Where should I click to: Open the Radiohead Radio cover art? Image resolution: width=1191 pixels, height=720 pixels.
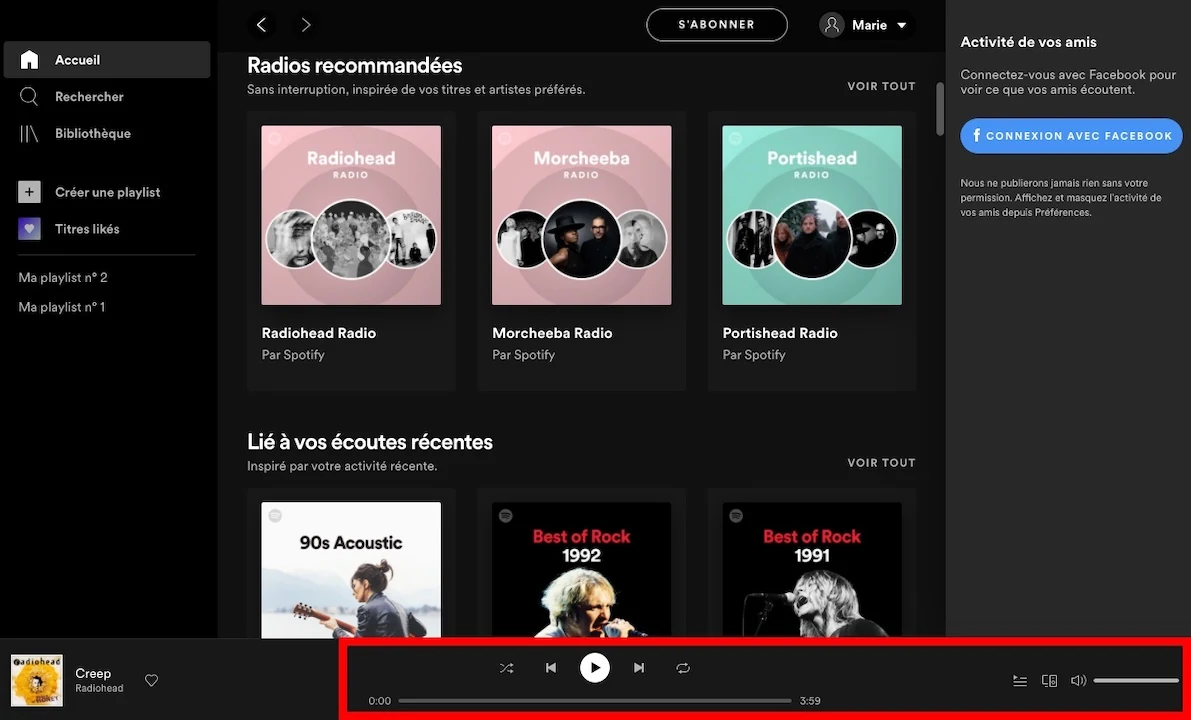351,215
